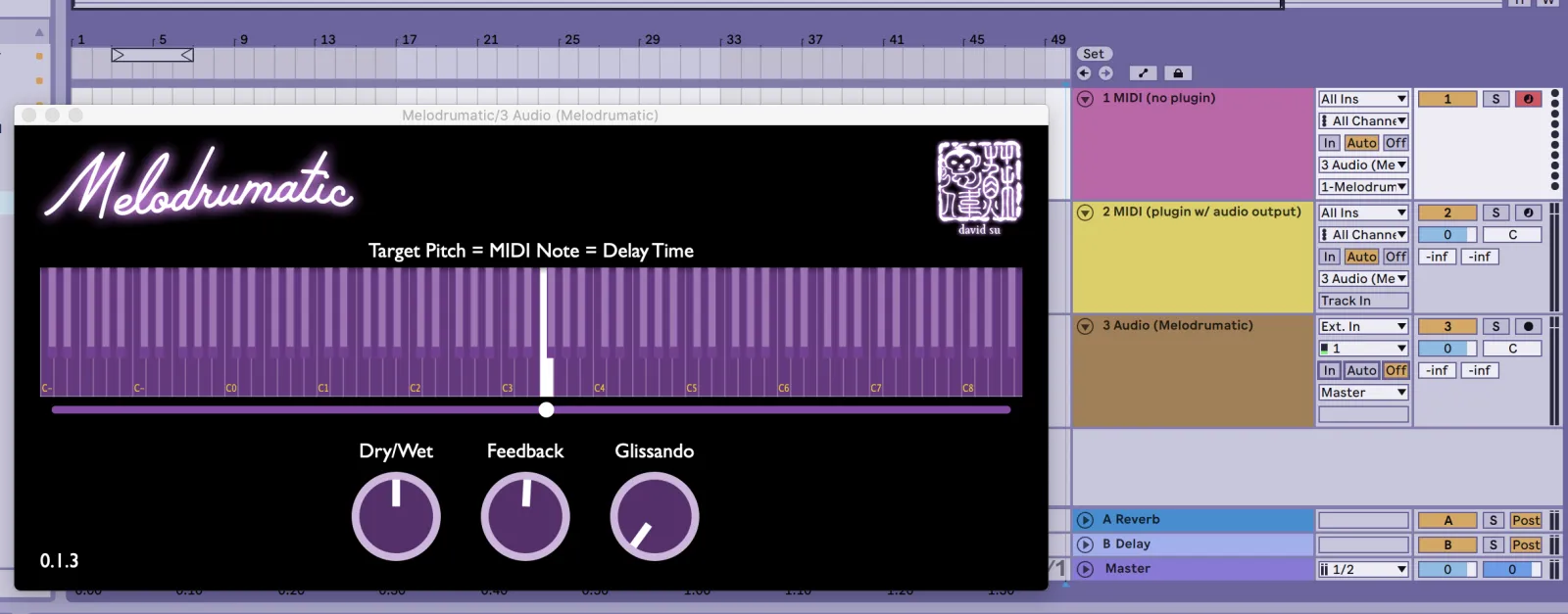Expand the B Delay track

(1085, 544)
